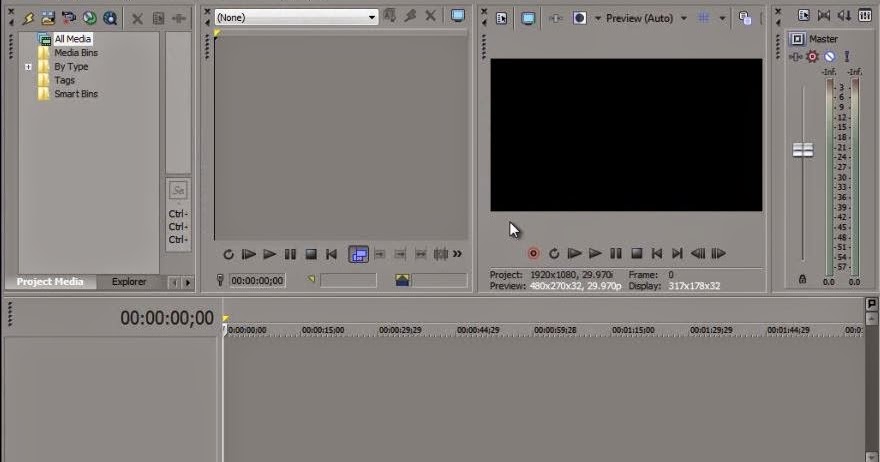Open the Overlays grid dropdown arrow
880x462 pixels.
click(722, 19)
